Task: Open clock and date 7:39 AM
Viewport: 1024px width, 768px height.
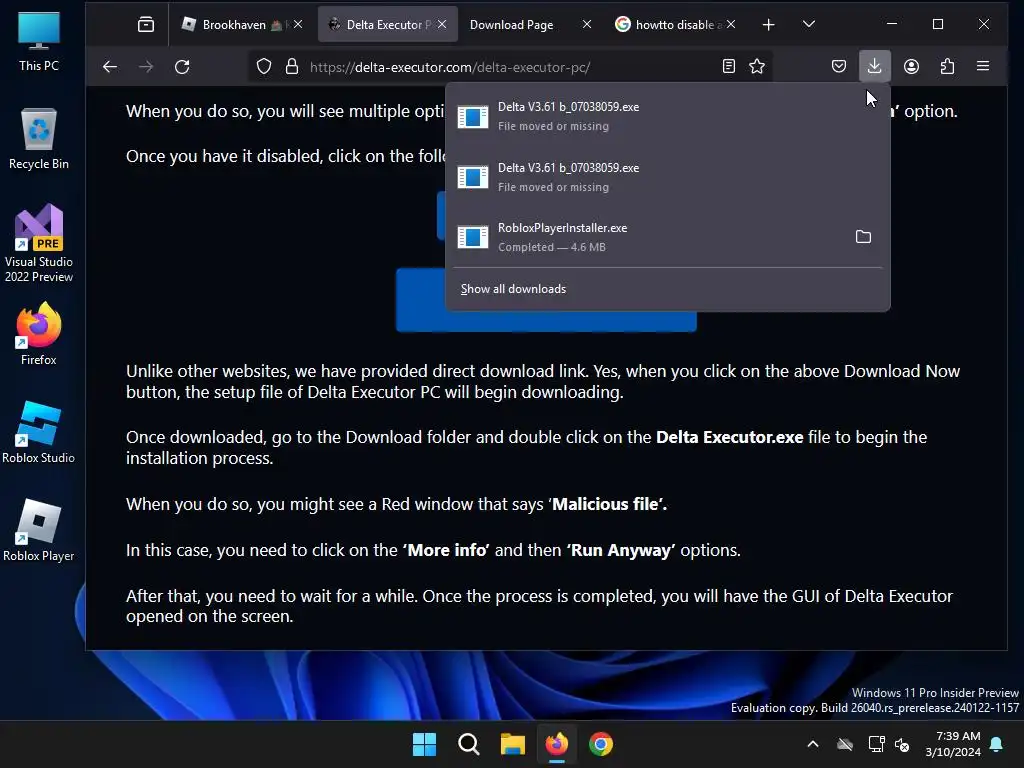Action: 953,744
